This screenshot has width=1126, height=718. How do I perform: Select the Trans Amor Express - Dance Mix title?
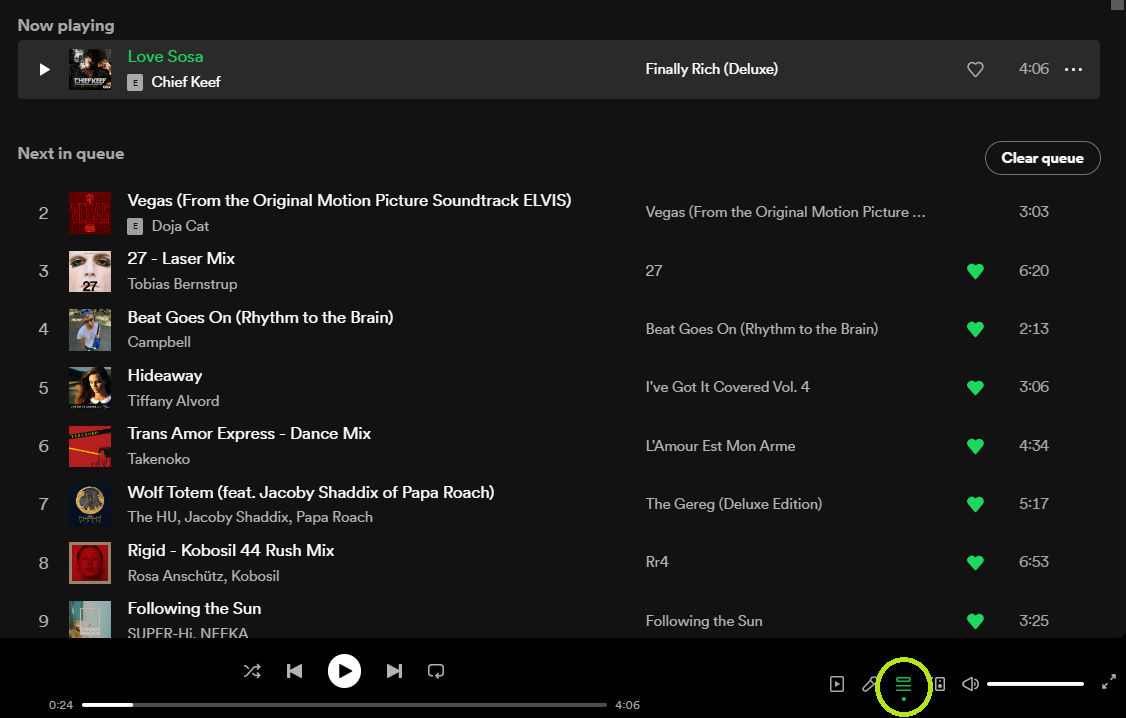coord(249,434)
